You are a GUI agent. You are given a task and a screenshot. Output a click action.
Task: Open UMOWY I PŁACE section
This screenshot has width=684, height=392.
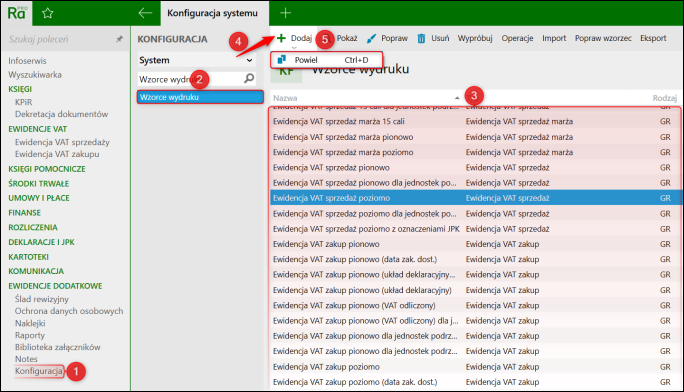39,198
